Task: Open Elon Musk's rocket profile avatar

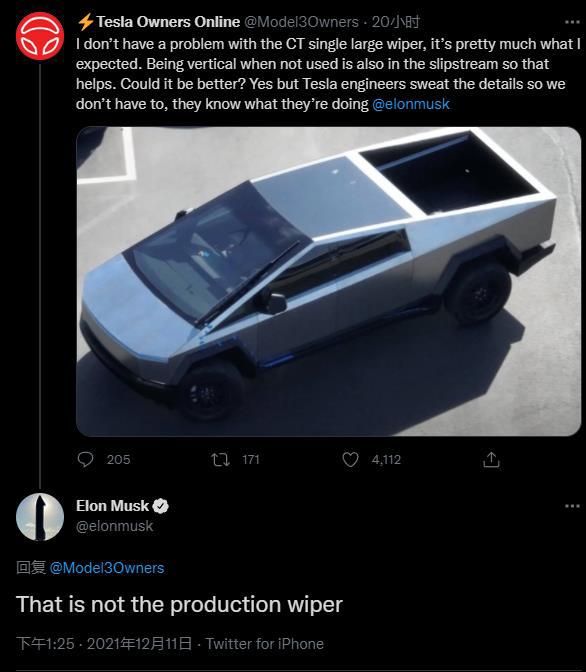Action: coord(40,517)
